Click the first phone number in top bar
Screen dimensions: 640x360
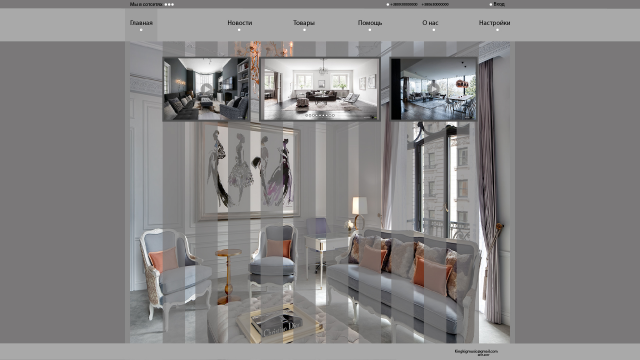tap(404, 4)
